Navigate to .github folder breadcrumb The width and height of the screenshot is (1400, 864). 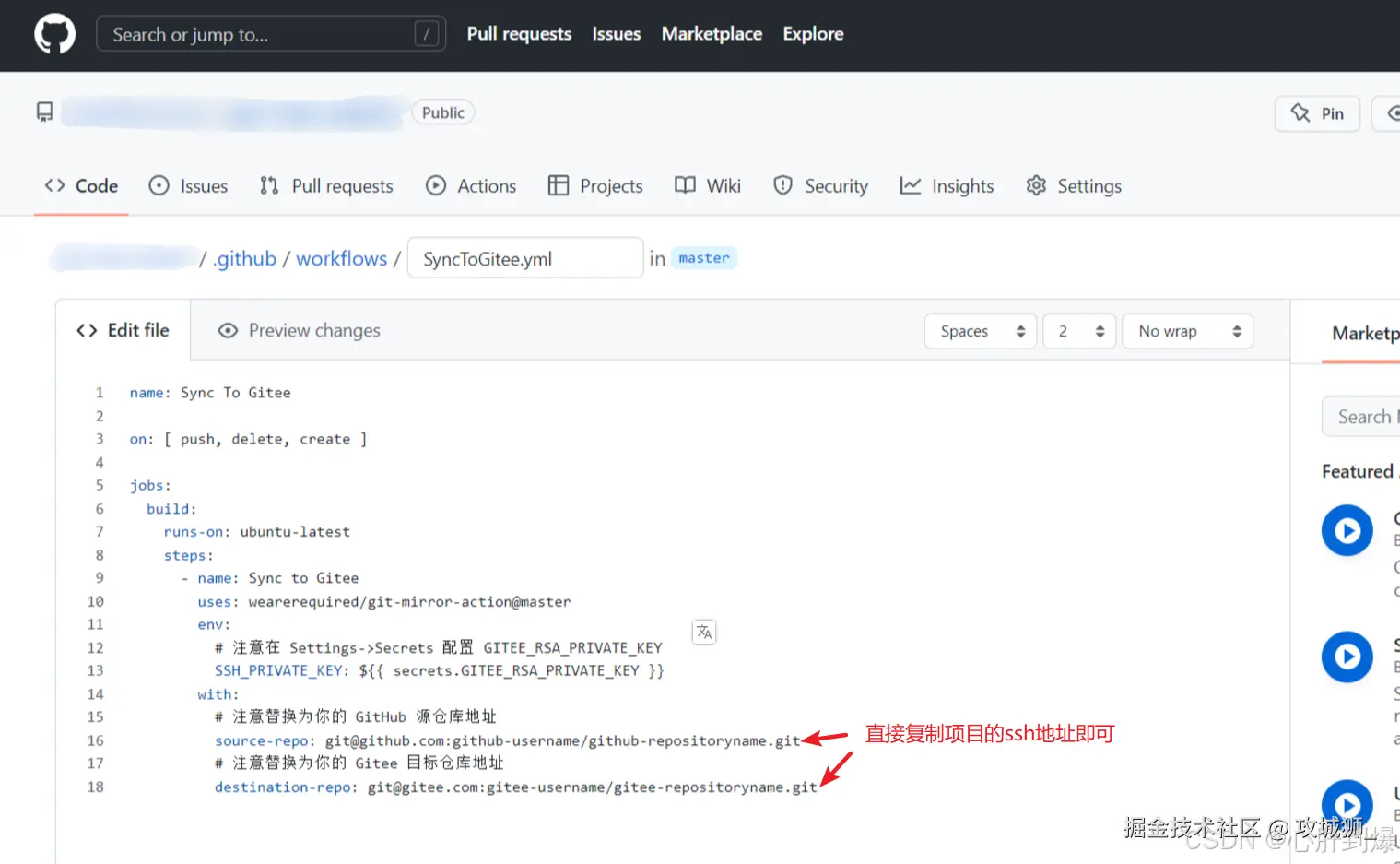click(244, 259)
